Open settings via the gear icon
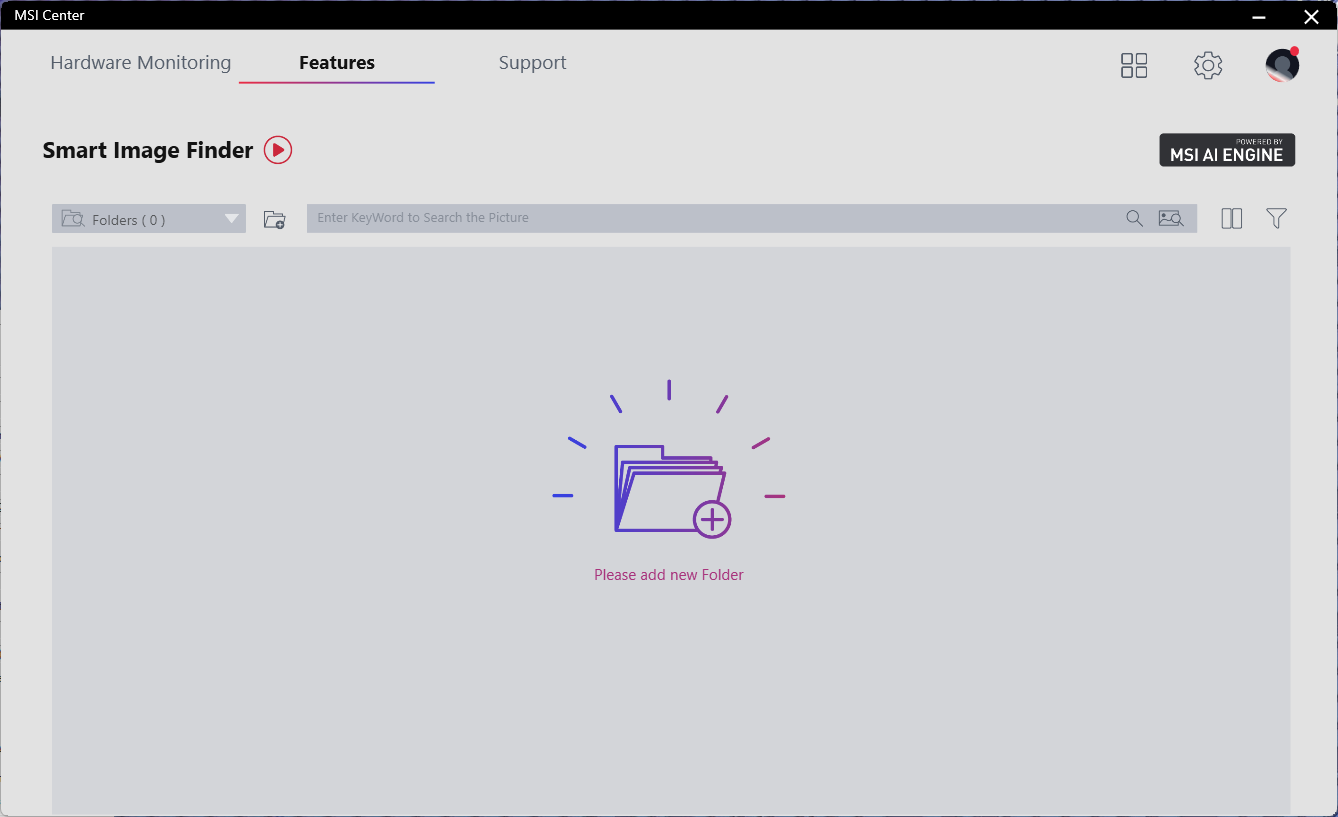Image resolution: width=1338 pixels, height=817 pixels. pyautogui.click(x=1208, y=66)
